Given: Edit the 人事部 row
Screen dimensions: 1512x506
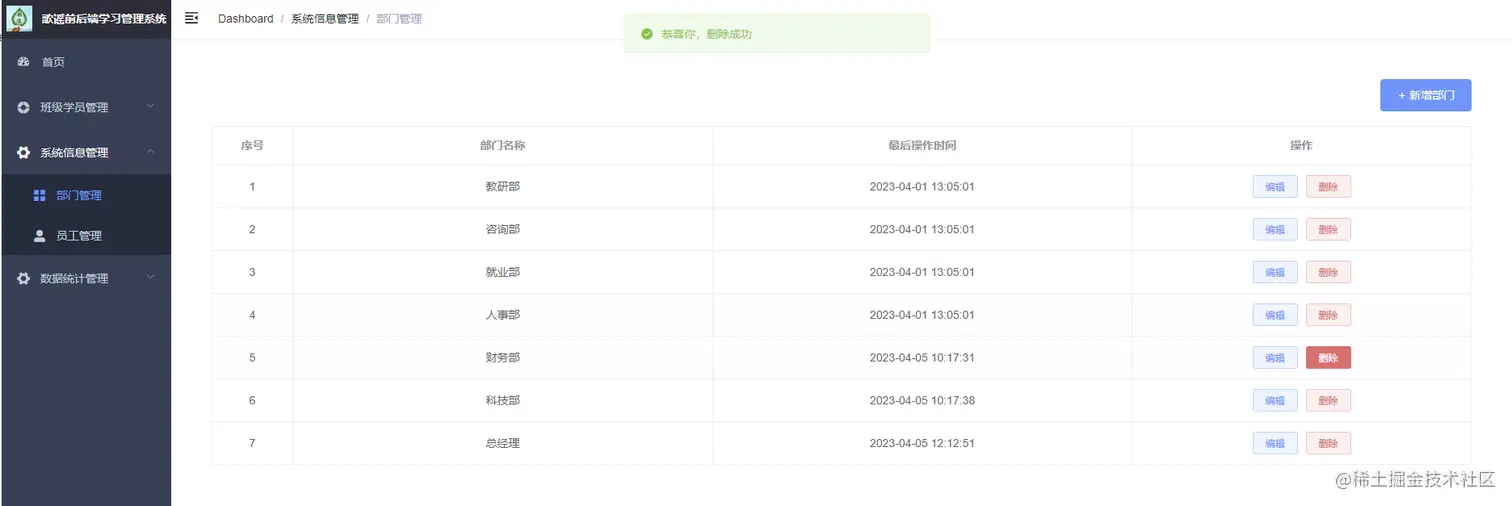Looking at the screenshot, I should [x=1275, y=315].
